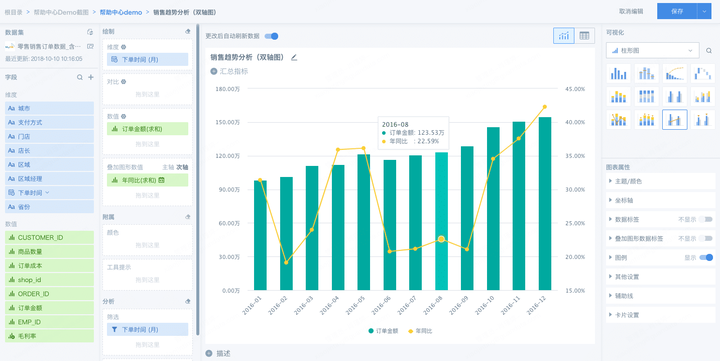Select the 城市 dimension field
The width and height of the screenshot is (720, 361).
49,108
